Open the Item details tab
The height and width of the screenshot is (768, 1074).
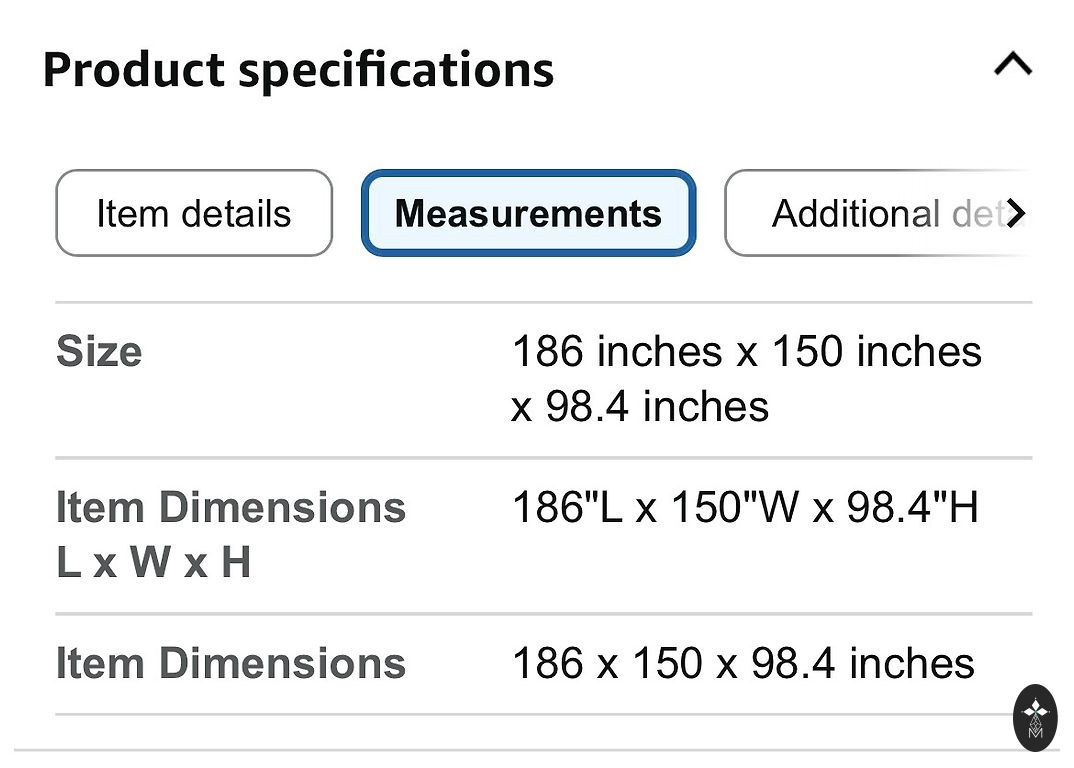point(194,213)
